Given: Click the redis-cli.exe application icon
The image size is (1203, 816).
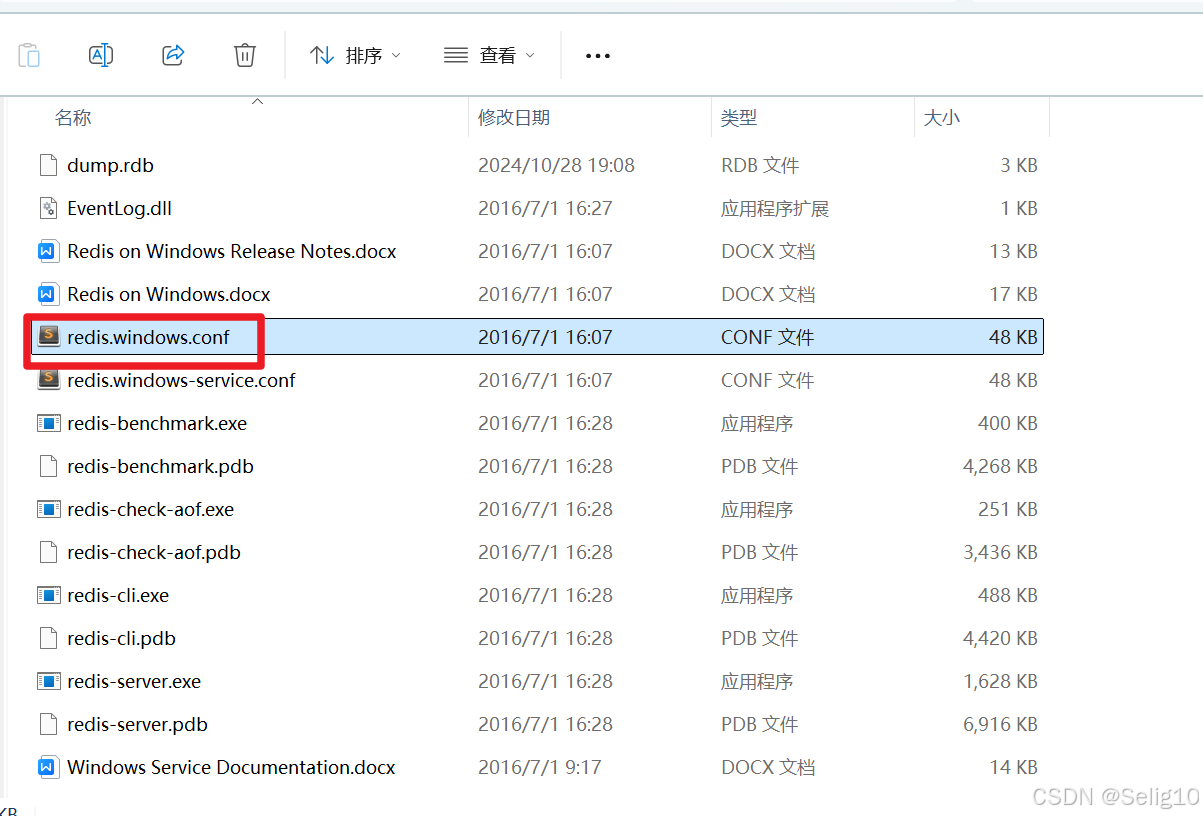Looking at the screenshot, I should tap(47, 595).
